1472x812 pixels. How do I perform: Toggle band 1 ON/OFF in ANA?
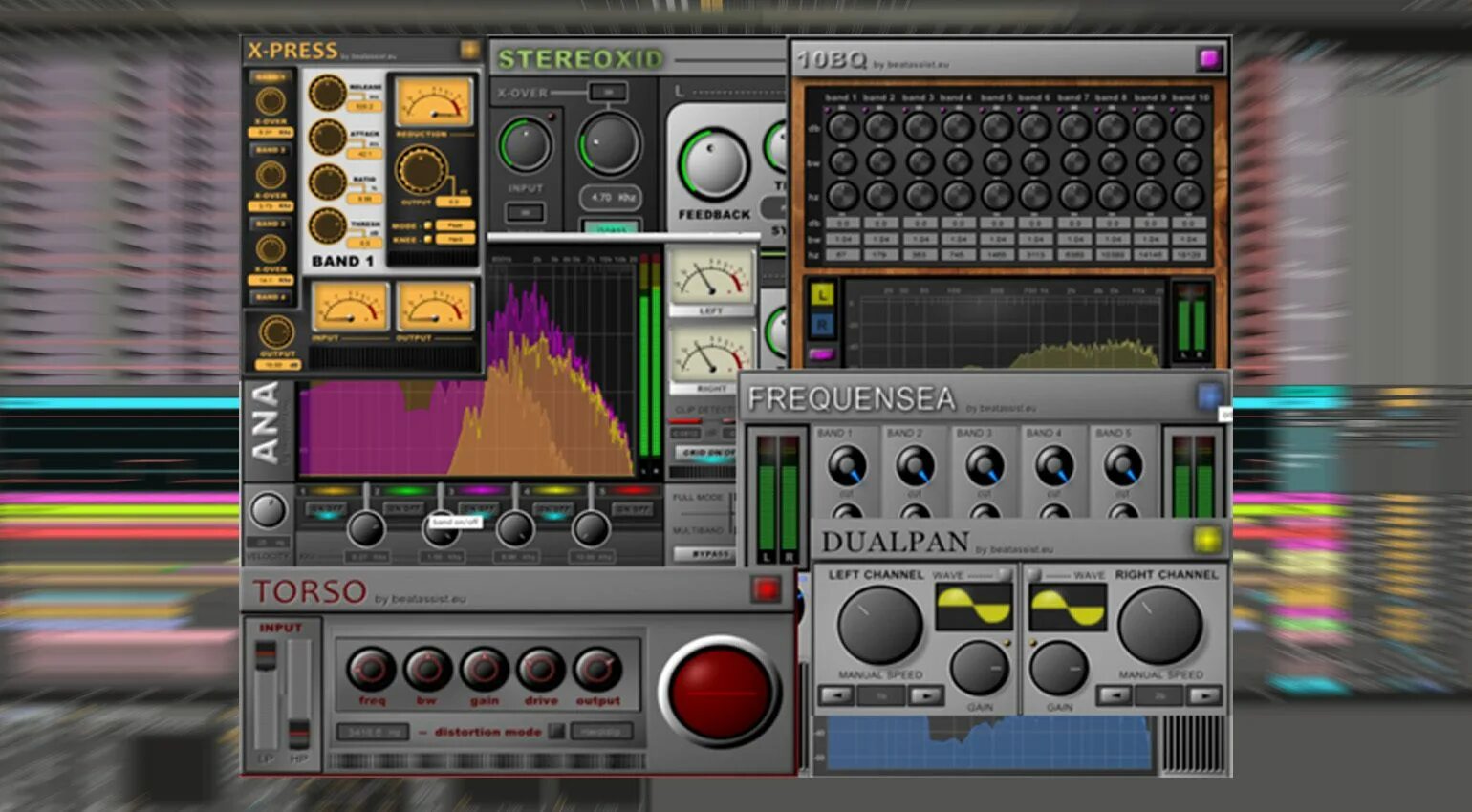327,509
